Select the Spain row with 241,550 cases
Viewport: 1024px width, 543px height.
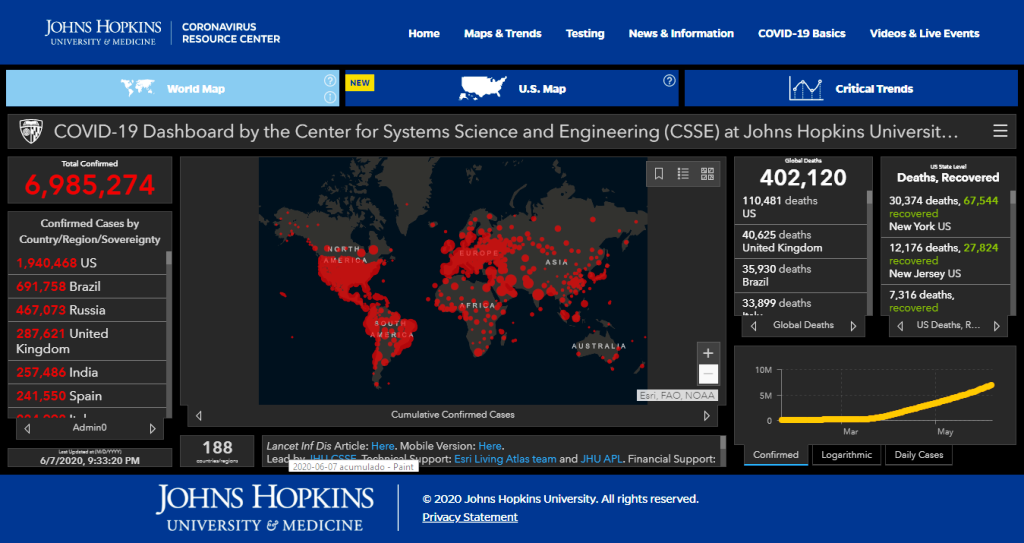(x=87, y=396)
